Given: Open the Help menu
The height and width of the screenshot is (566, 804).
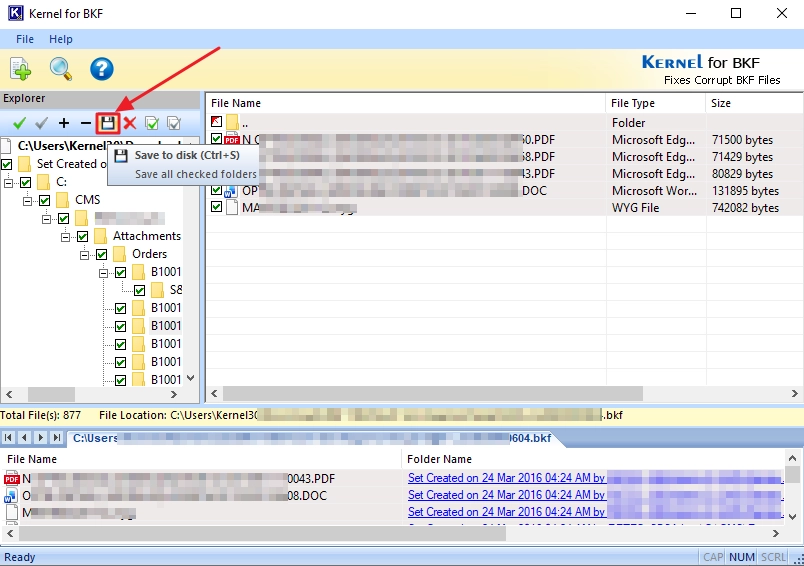Looking at the screenshot, I should click(61, 39).
